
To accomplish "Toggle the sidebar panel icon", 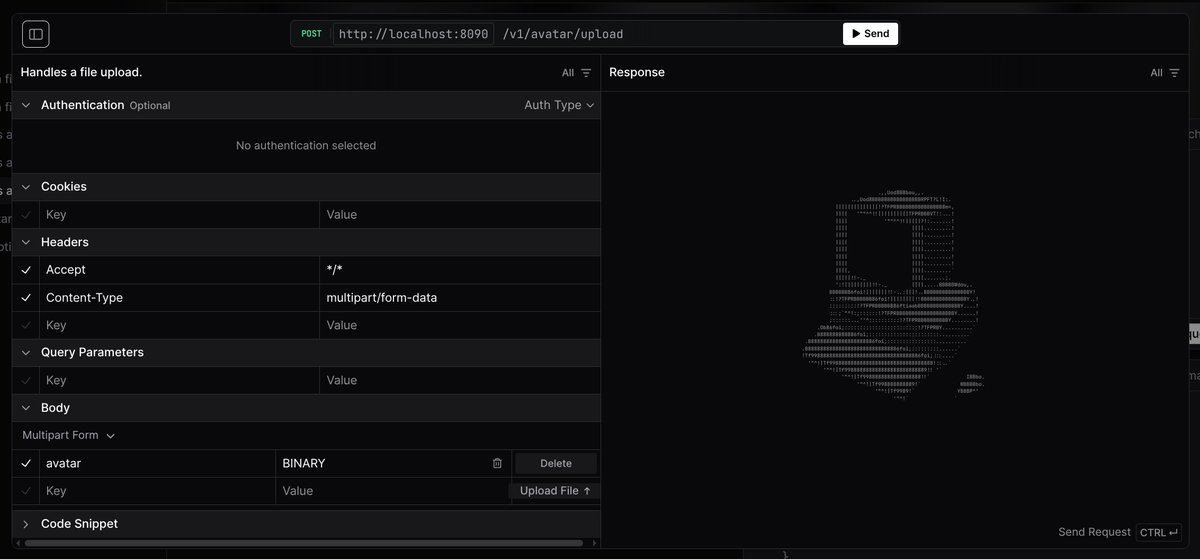I will click(x=36, y=34).
